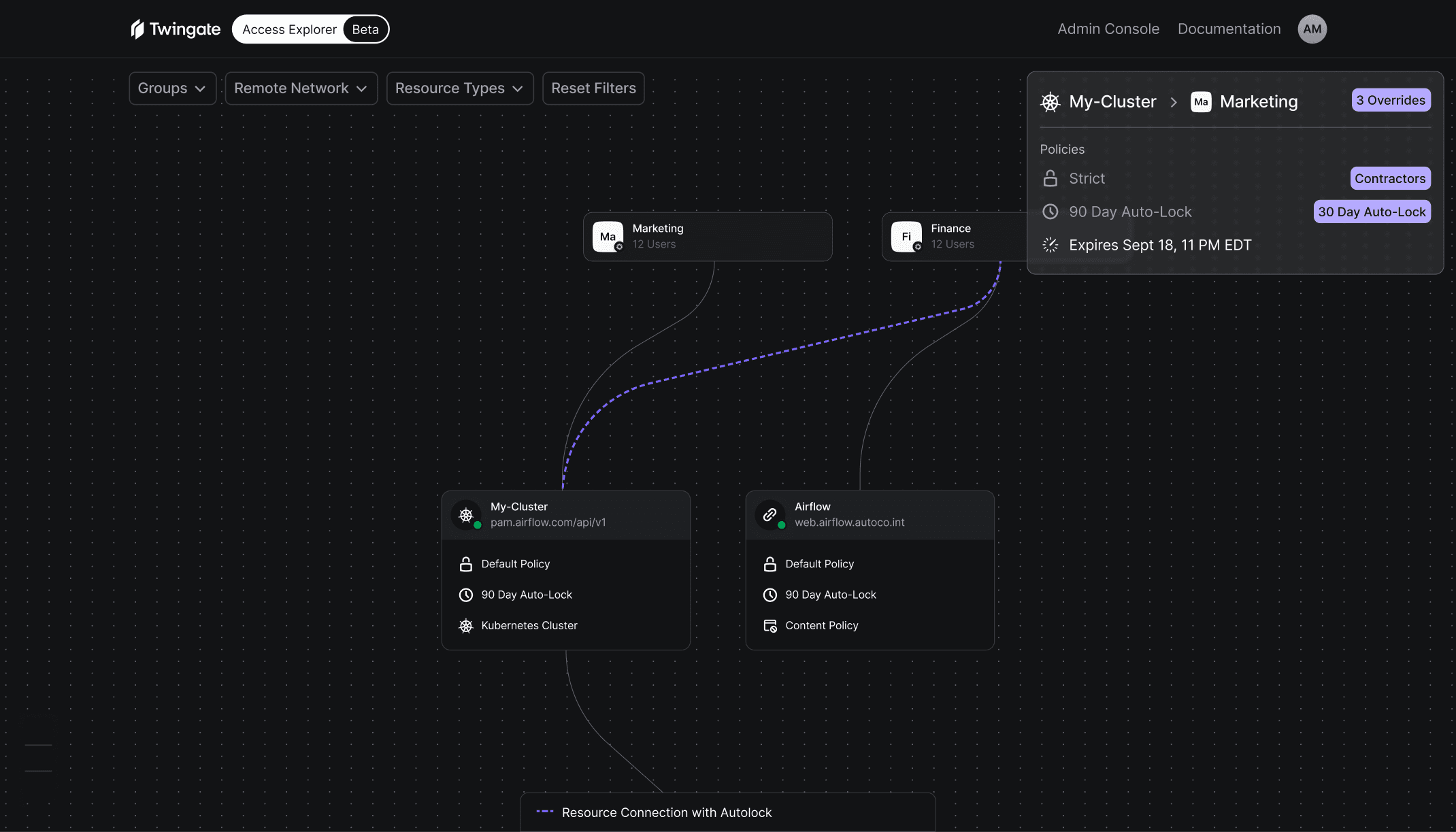Click the Kubernetes Cluster row icon in My-Cluster card
1456x832 pixels.
point(466,626)
